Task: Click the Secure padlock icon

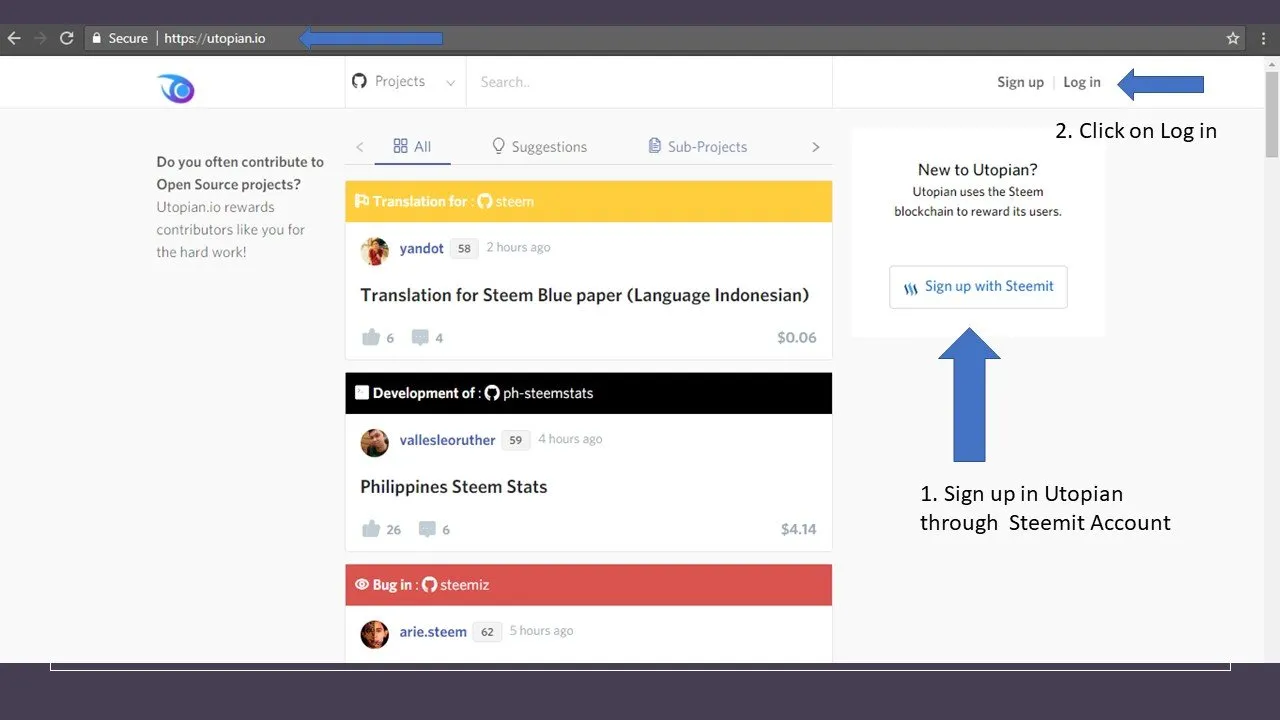Action: [x=97, y=38]
